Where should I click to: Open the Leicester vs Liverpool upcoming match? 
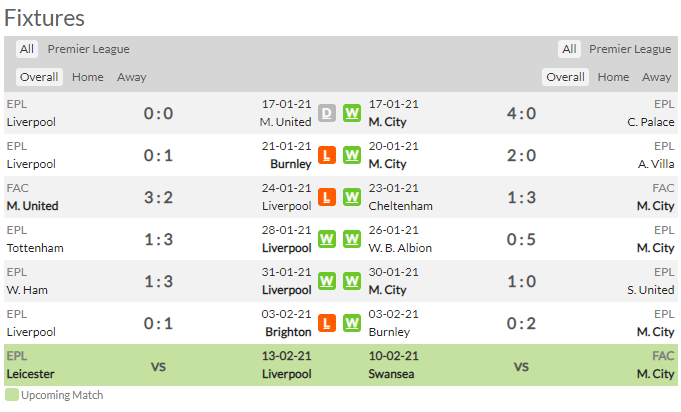coord(159,365)
